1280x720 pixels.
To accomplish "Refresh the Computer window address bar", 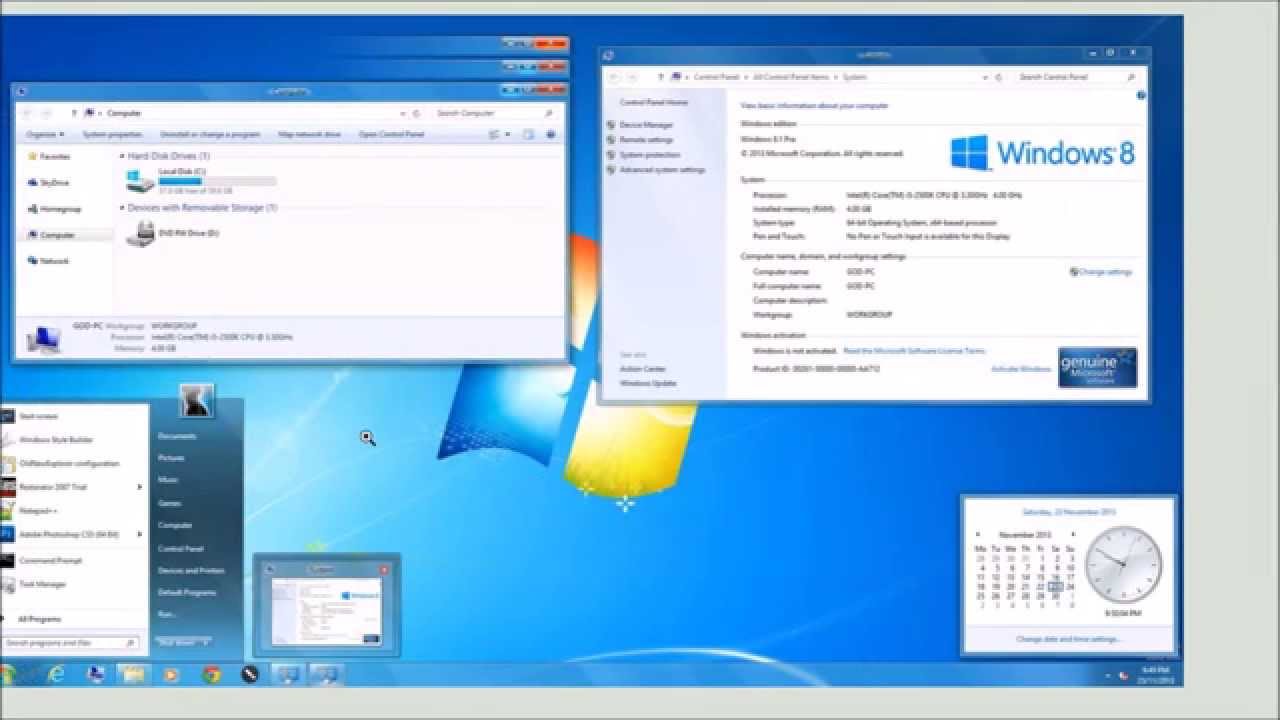I will (x=416, y=113).
